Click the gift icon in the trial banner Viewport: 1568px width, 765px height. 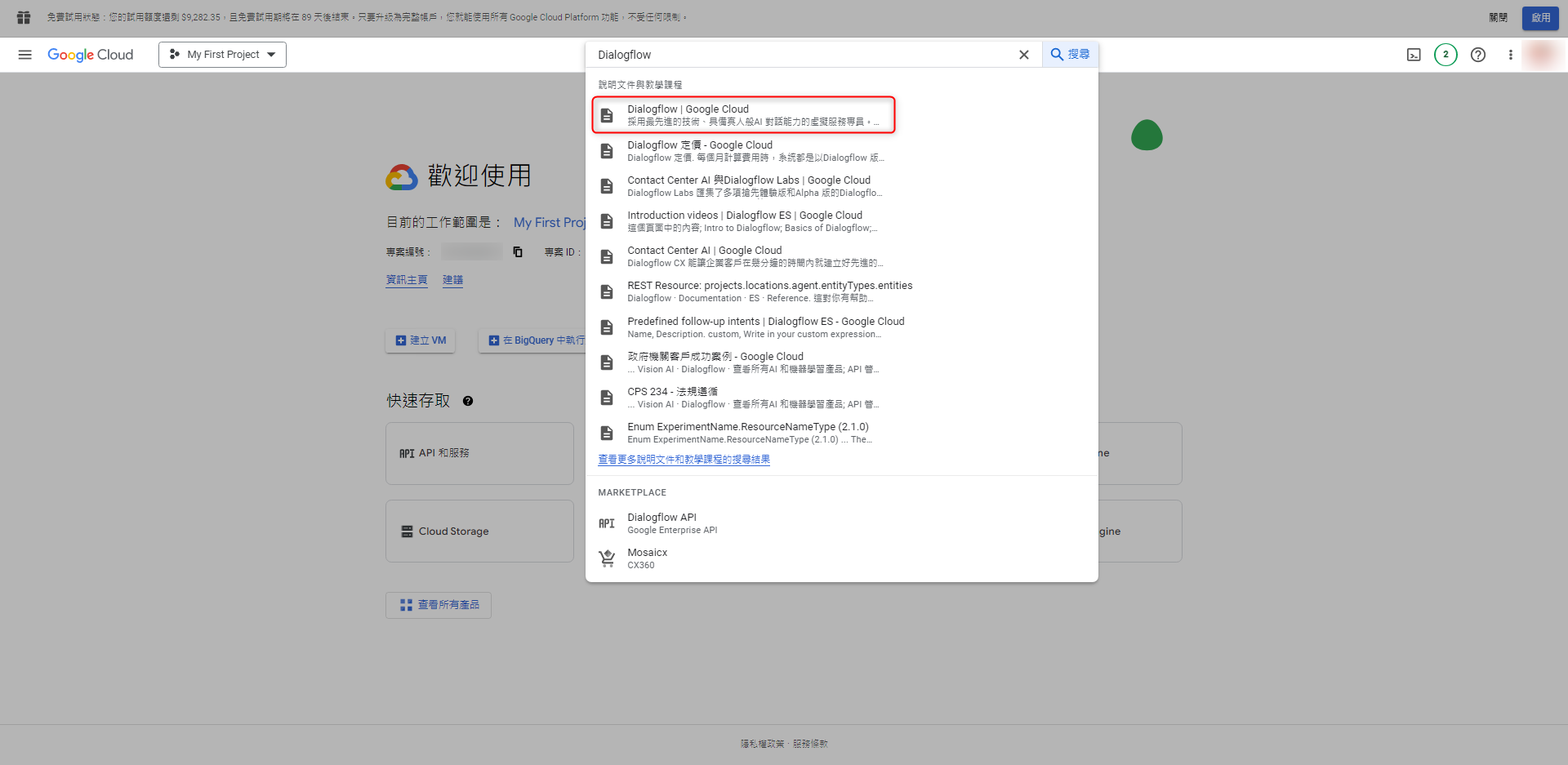point(24,17)
